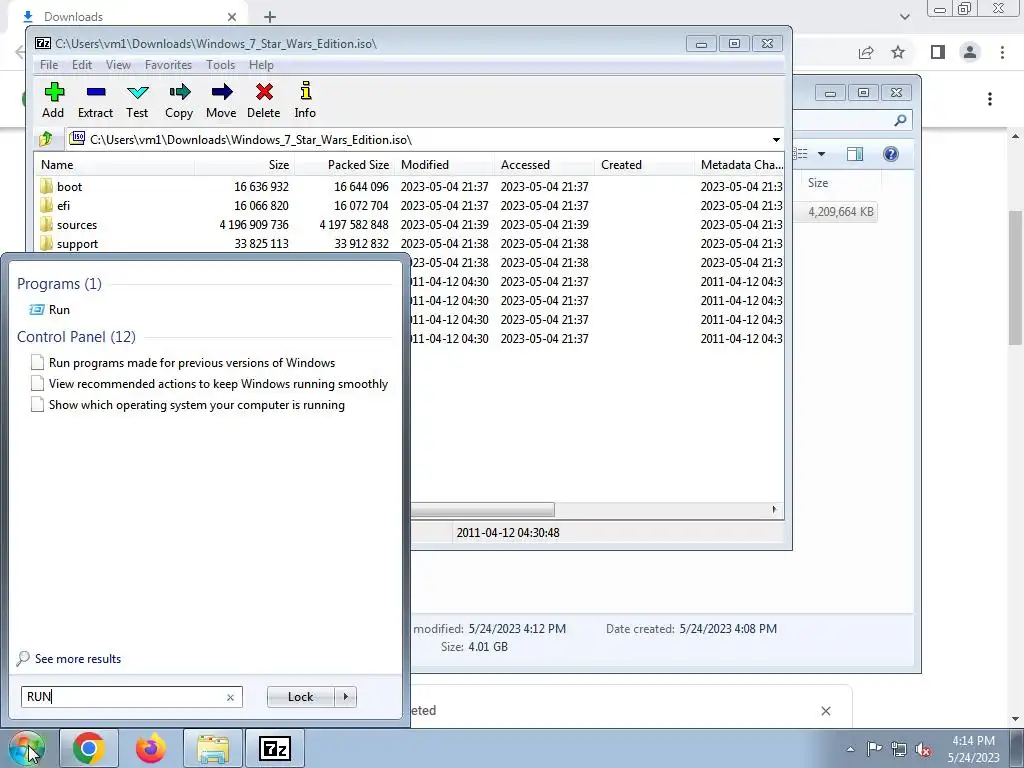Screen dimensions: 1024x768
Task: Click the network tray icon
Action: click(x=899, y=749)
